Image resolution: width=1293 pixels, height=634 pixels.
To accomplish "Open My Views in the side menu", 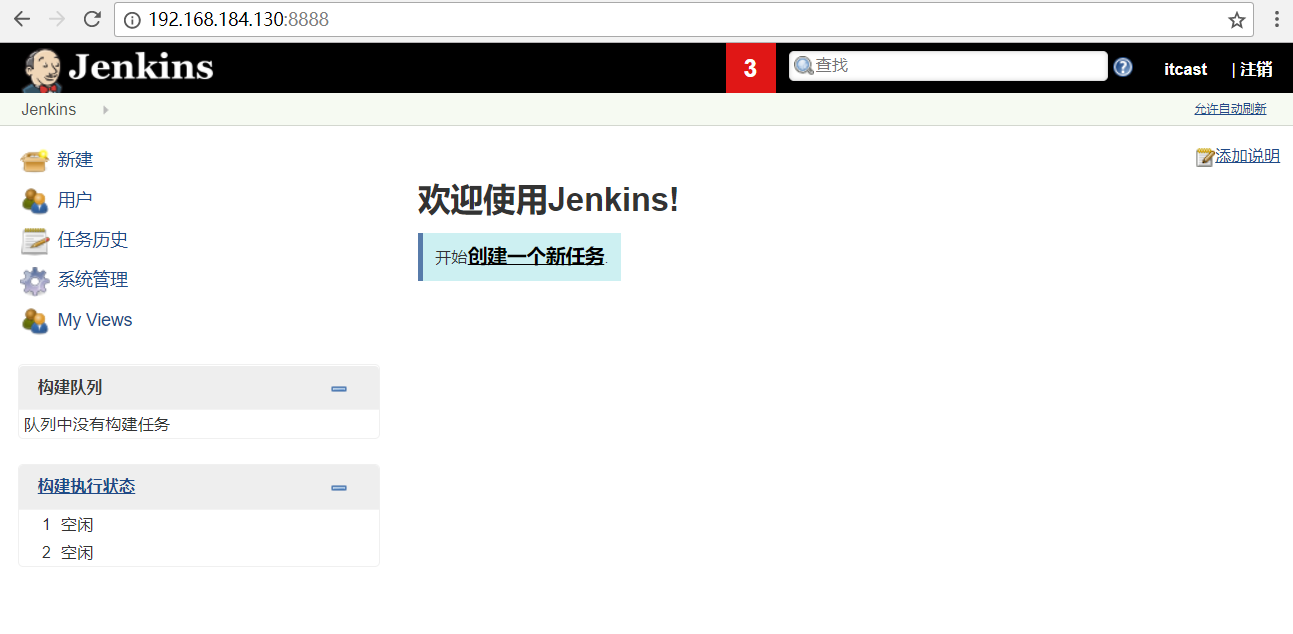I will (95, 320).
